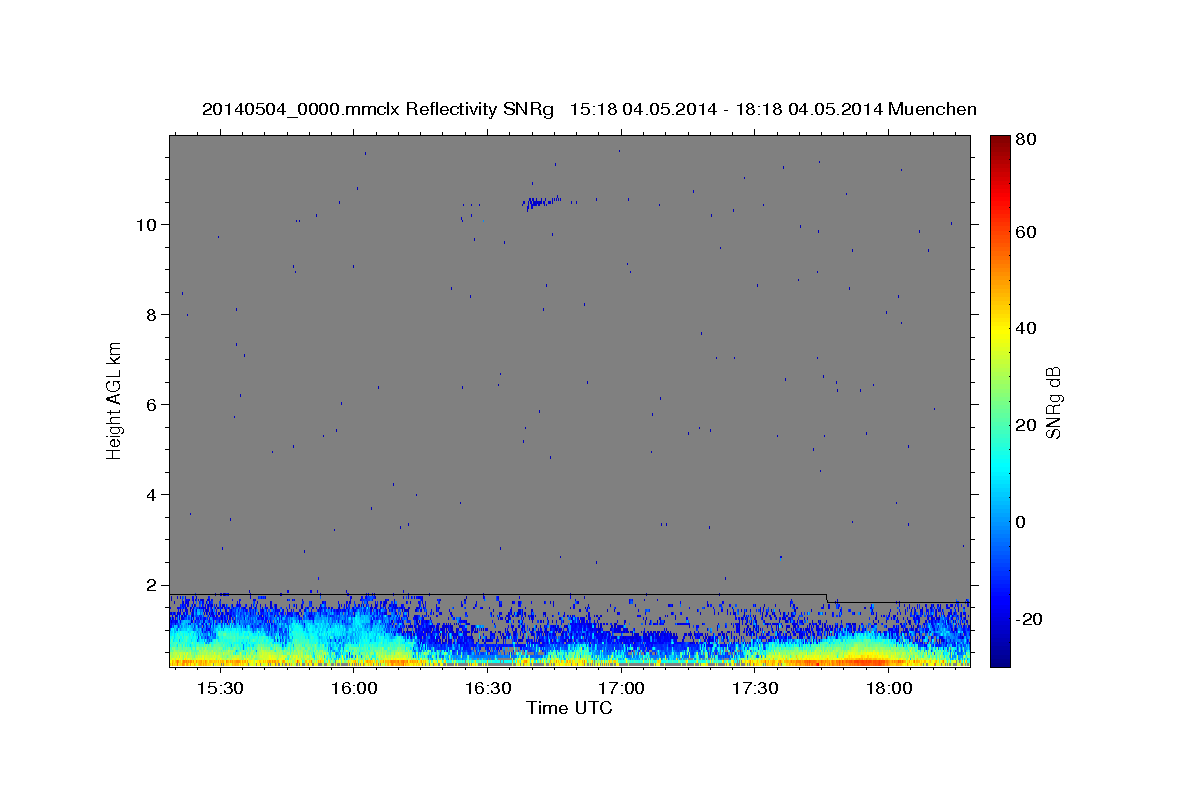Click the dark blue bottom of colorbar
The image size is (1200, 800).
coord(999,656)
